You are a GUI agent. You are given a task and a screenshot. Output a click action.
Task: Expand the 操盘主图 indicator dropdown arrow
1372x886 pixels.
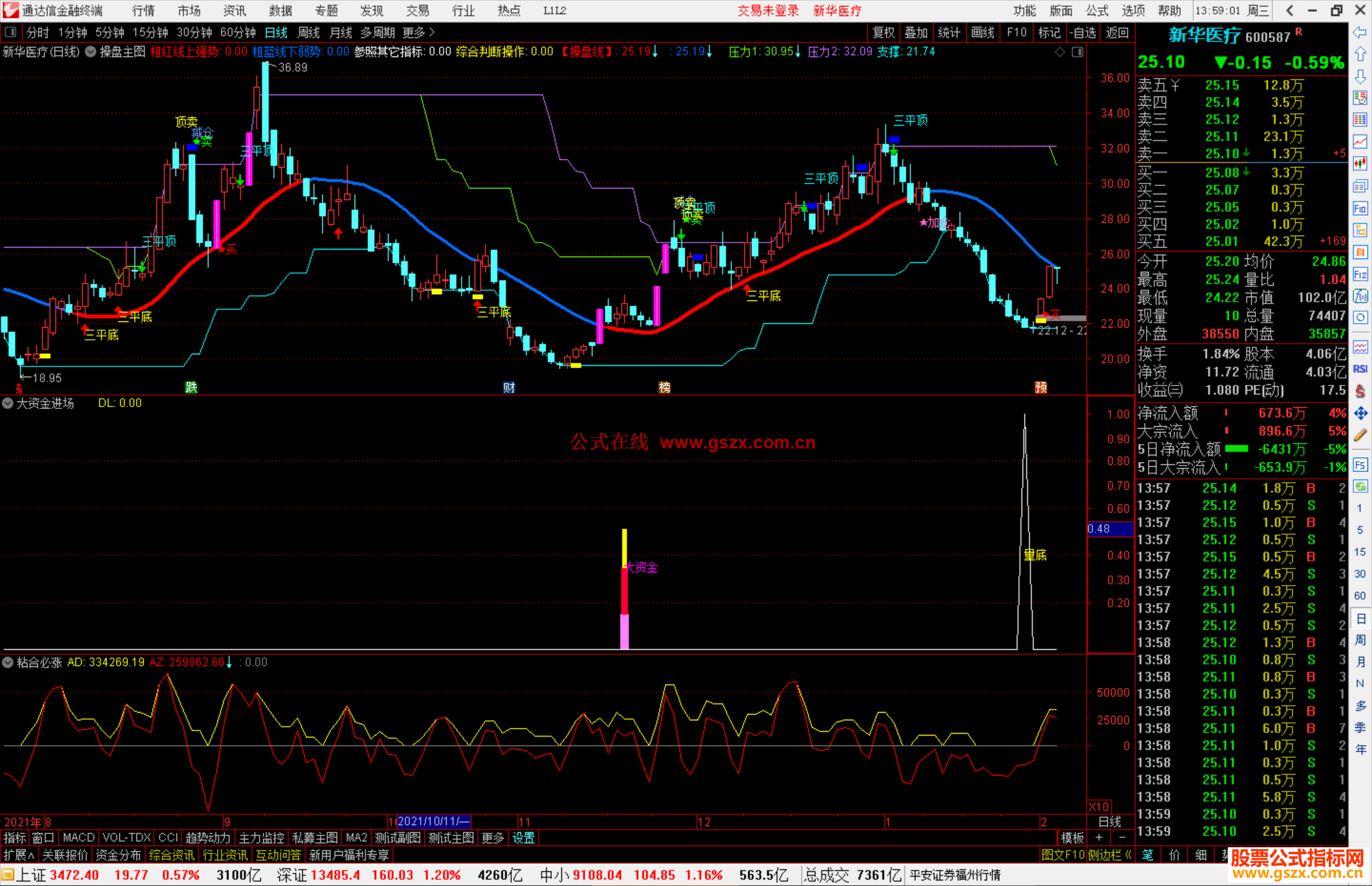coord(90,52)
